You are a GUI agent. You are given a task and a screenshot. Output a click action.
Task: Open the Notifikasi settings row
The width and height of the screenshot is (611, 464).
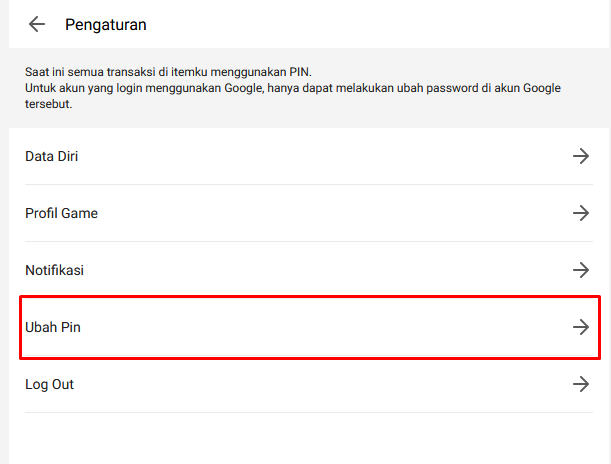coord(300,270)
